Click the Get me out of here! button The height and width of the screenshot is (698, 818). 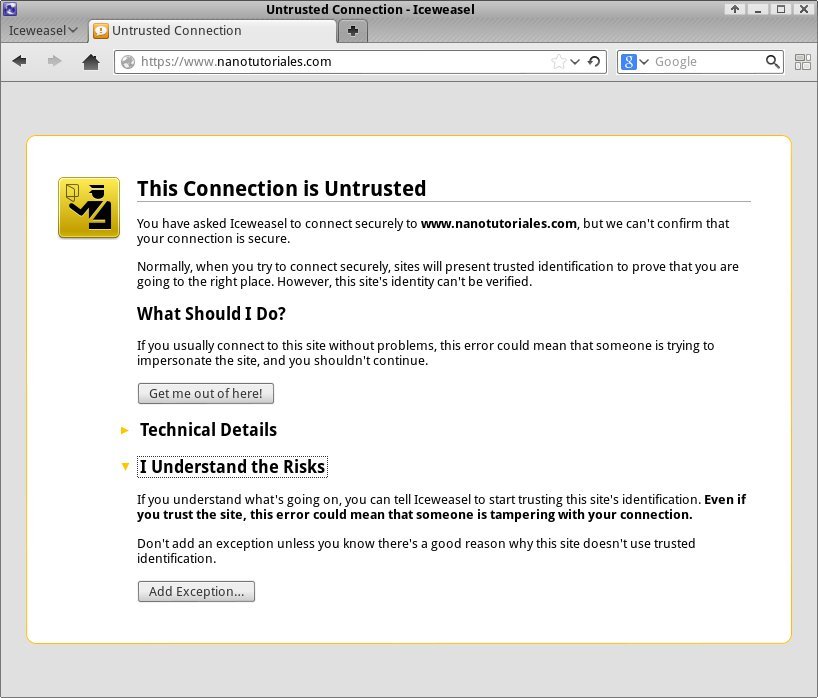coord(206,393)
